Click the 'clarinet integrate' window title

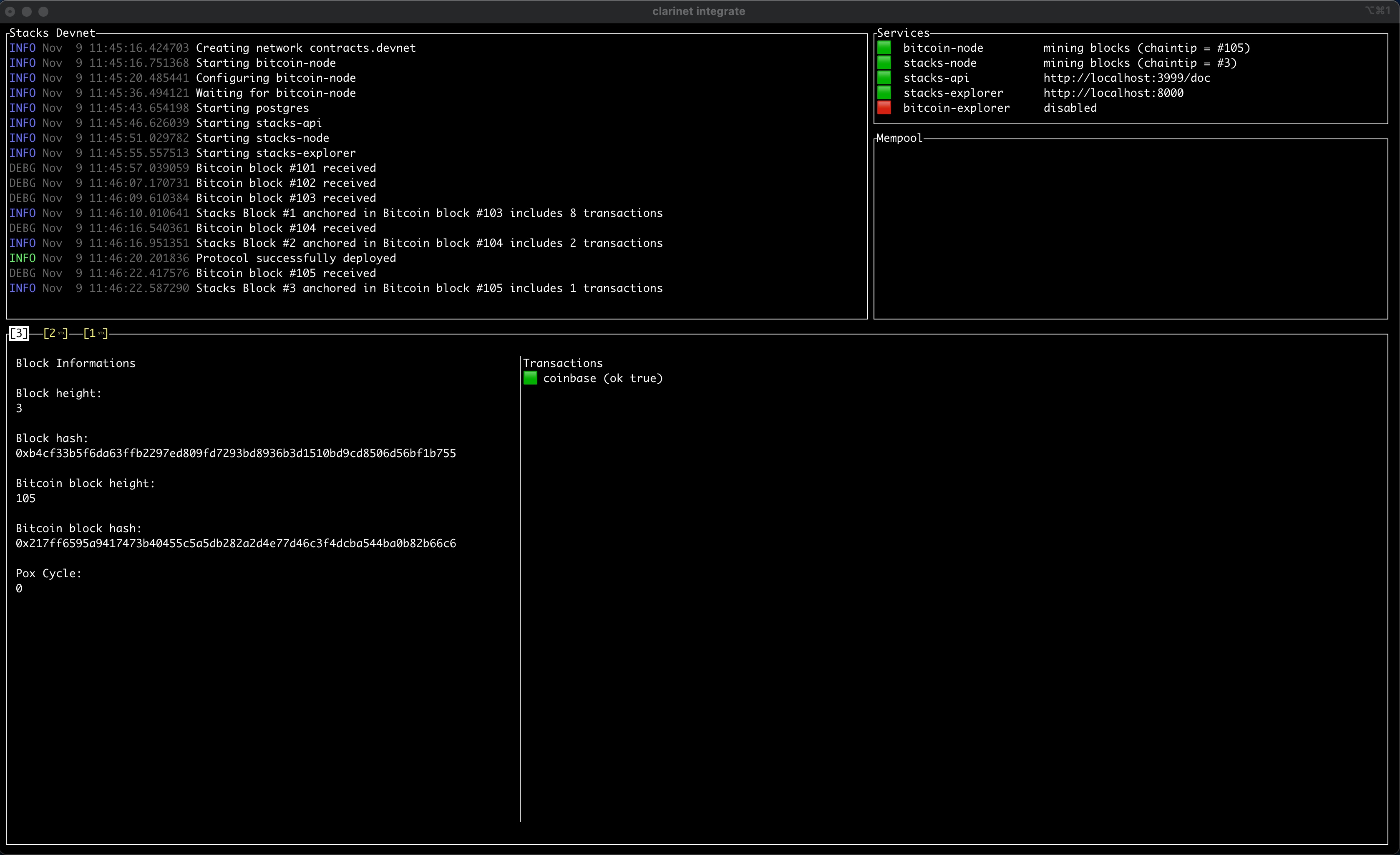click(x=698, y=11)
